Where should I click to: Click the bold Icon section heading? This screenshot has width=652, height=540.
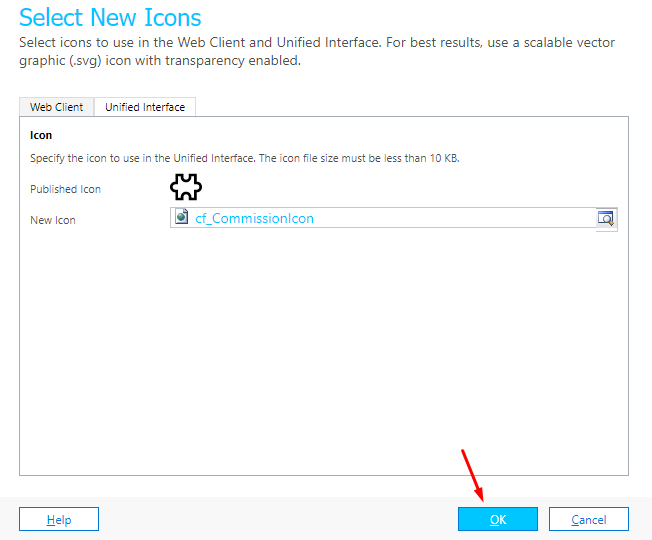click(41, 135)
